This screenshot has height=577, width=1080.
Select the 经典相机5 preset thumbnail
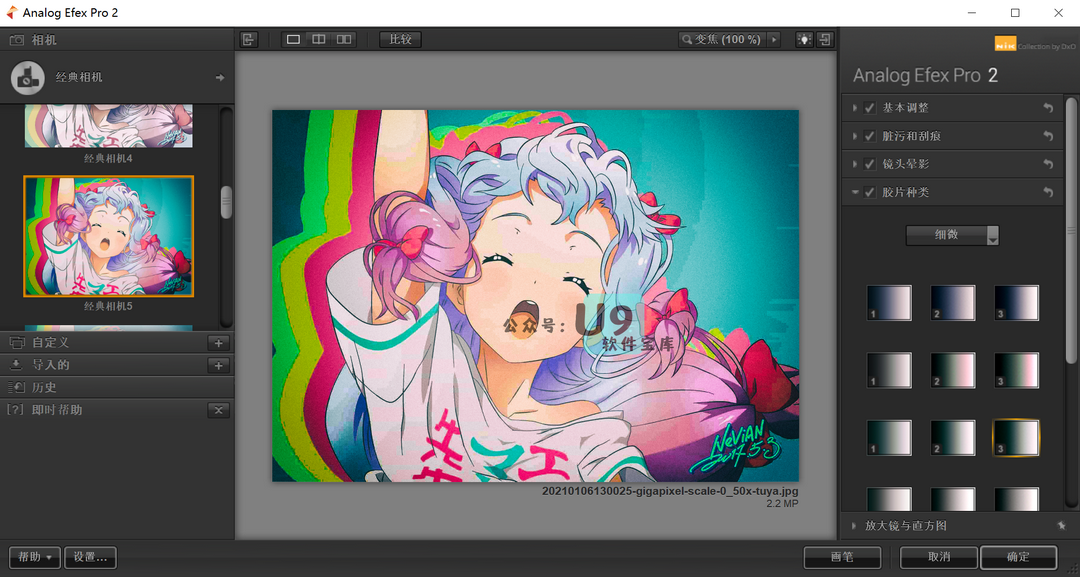tap(109, 236)
